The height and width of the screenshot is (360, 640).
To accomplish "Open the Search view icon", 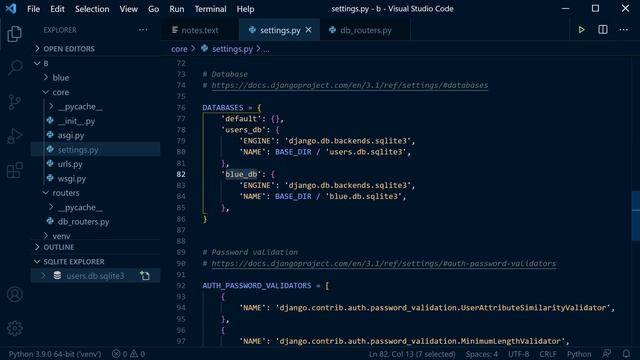I will 15,67.
